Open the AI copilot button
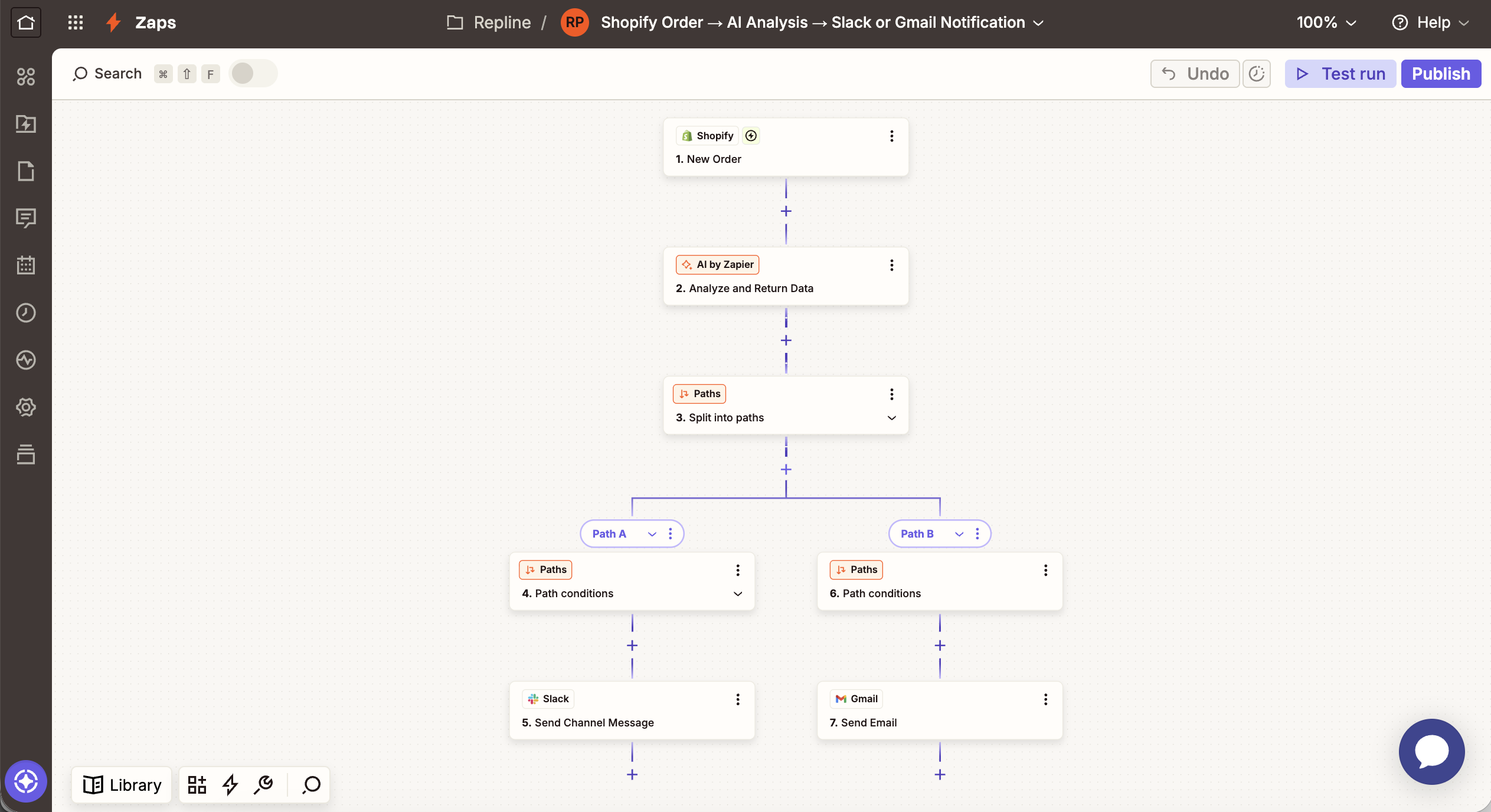The width and height of the screenshot is (1491, 812). click(26, 781)
